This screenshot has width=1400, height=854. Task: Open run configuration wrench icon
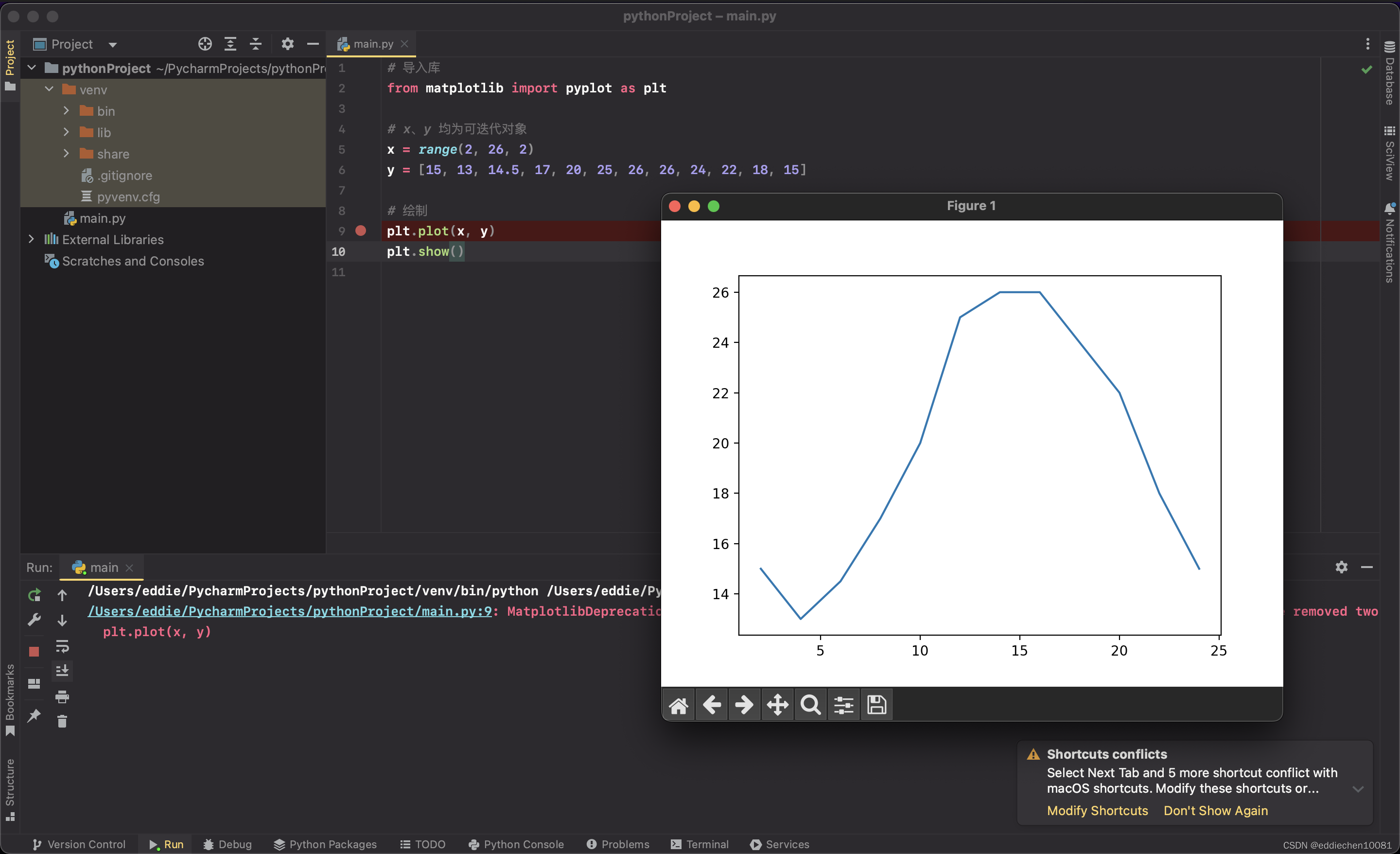[34, 620]
